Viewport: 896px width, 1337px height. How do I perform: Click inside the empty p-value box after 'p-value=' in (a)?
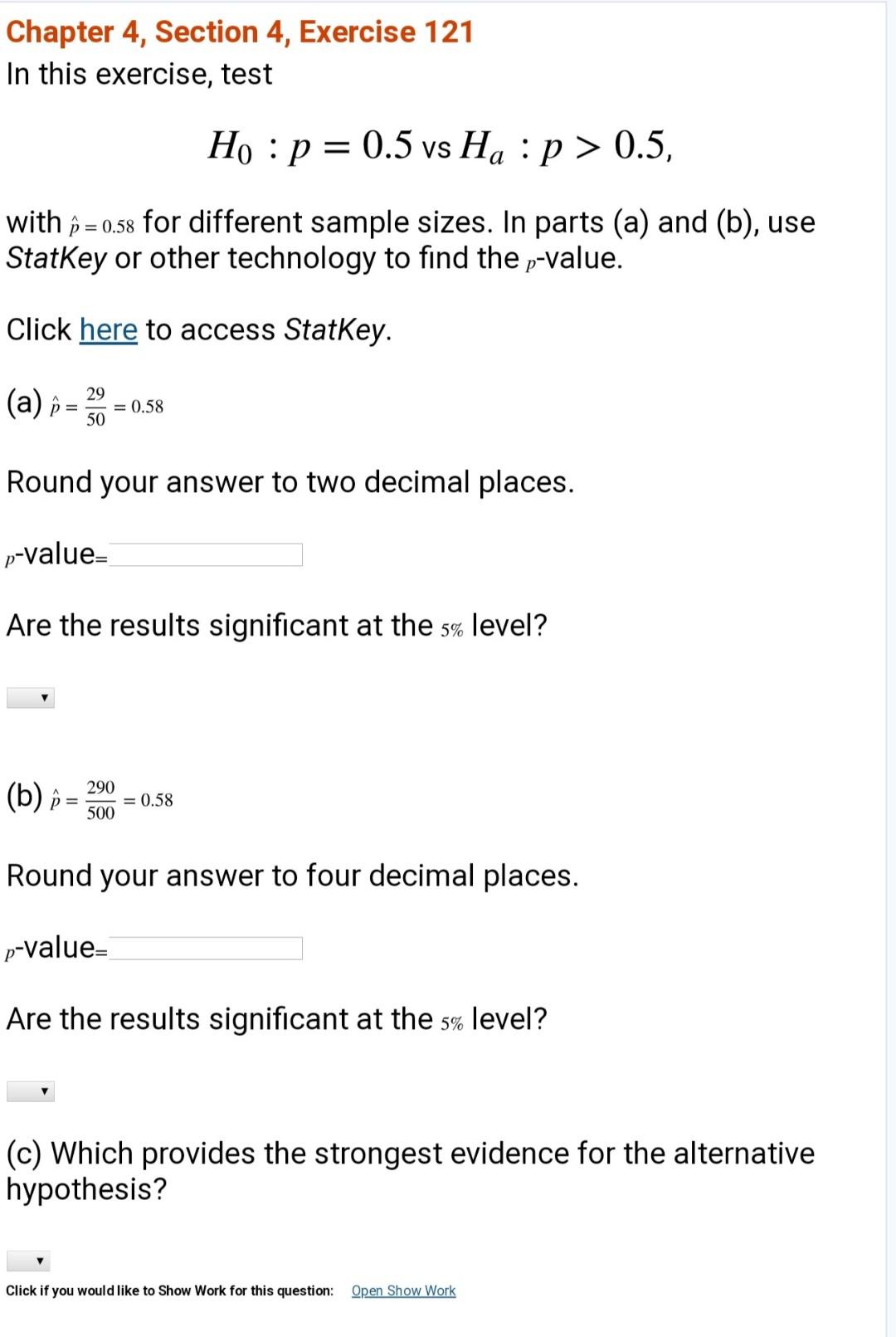point(207,554)
